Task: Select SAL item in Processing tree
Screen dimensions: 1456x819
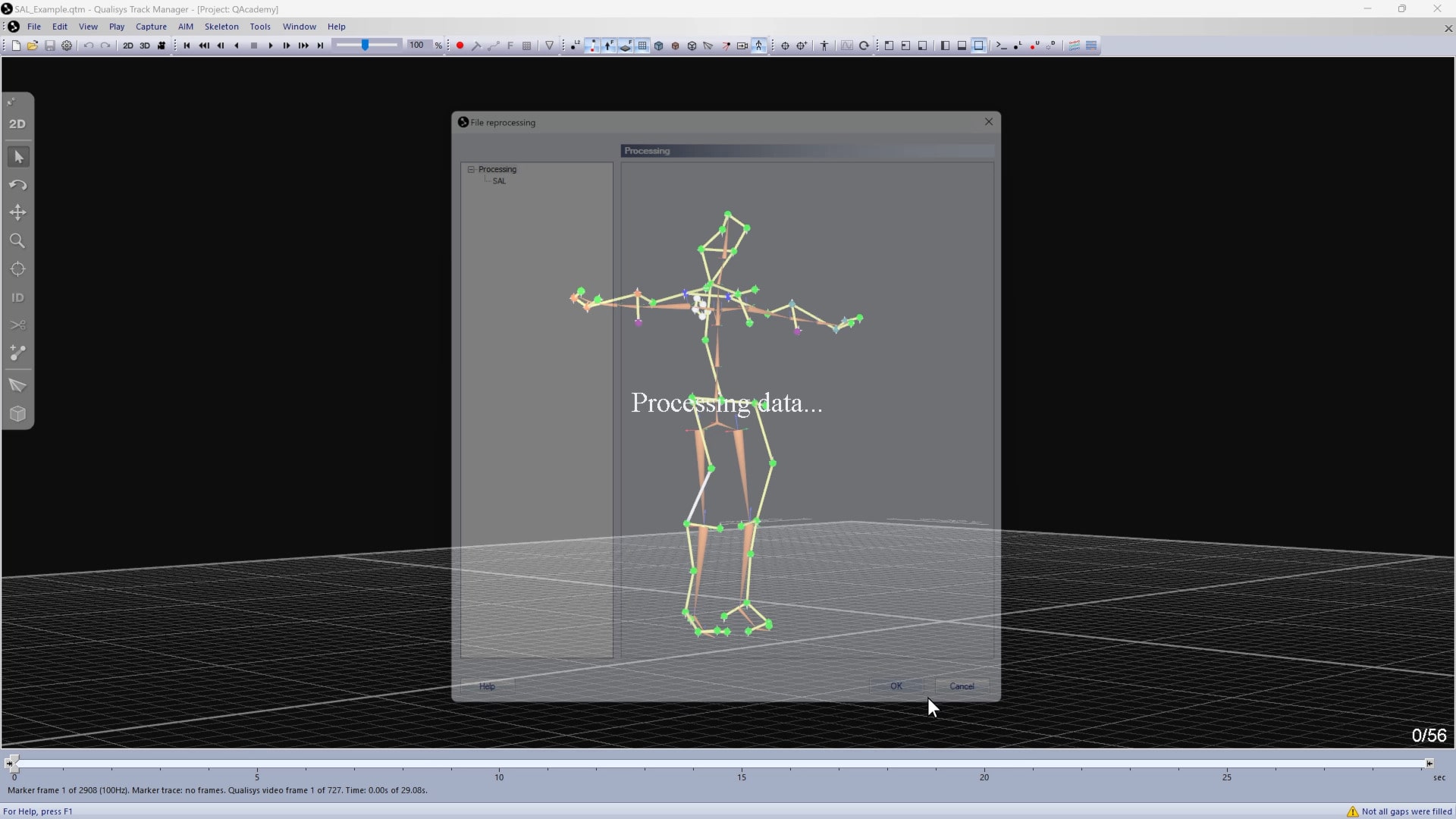Action: (x=499, y=181)
